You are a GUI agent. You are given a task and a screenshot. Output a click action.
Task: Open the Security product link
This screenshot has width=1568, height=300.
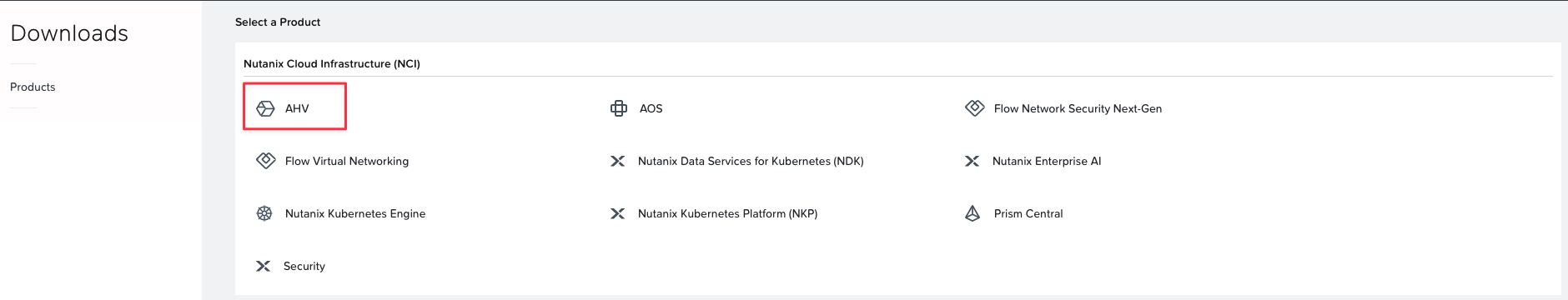(x=304, y=266)
